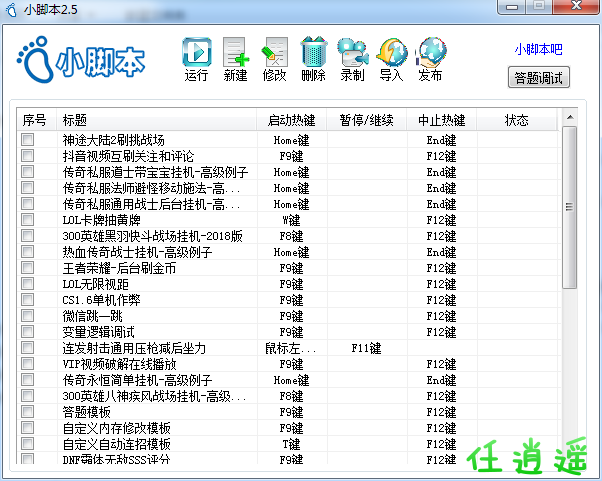Tick the checkbox for 抖音视频互刷关注和评论

[28, 155]
